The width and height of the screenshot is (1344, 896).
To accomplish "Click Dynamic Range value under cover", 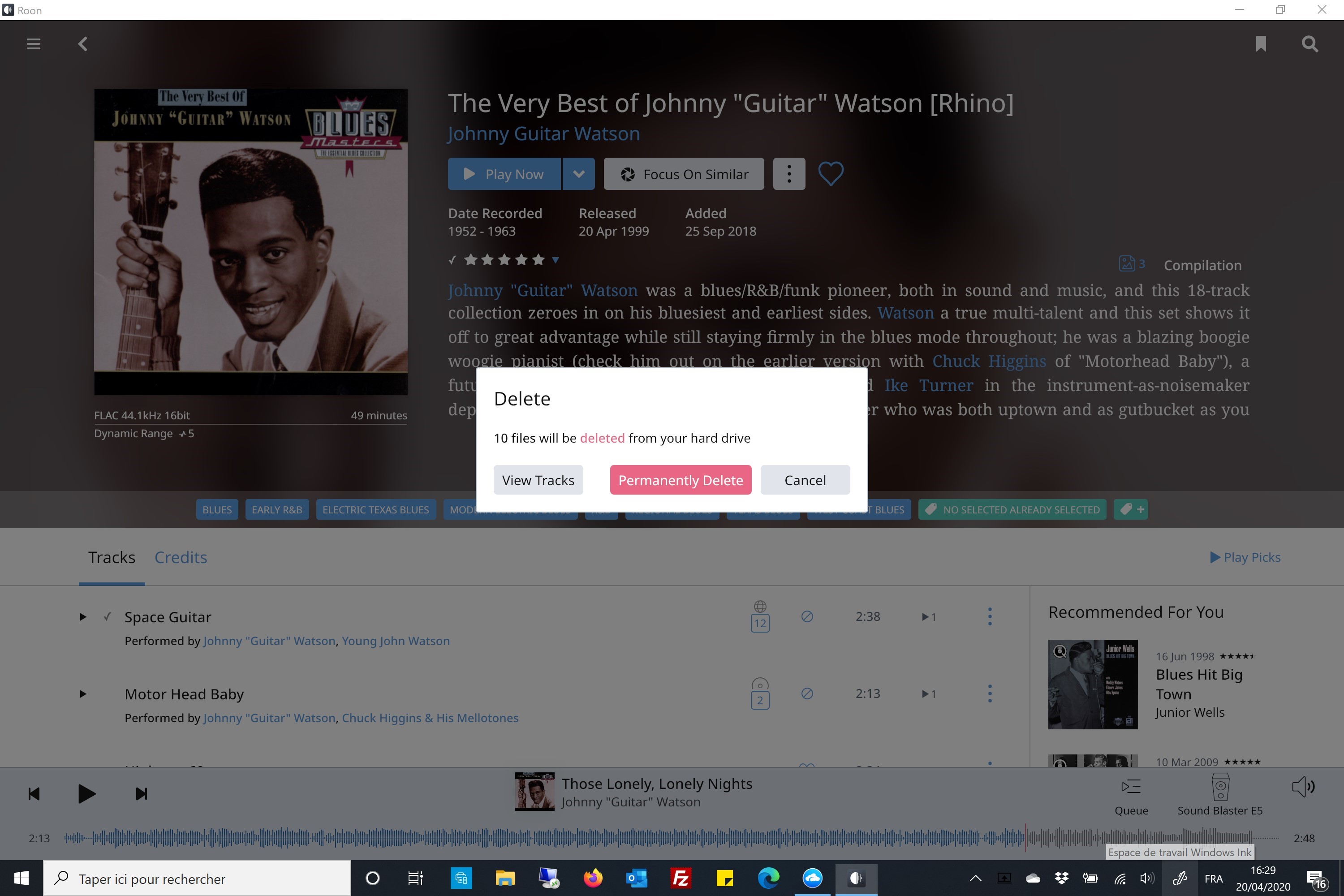I will (187, 434).
